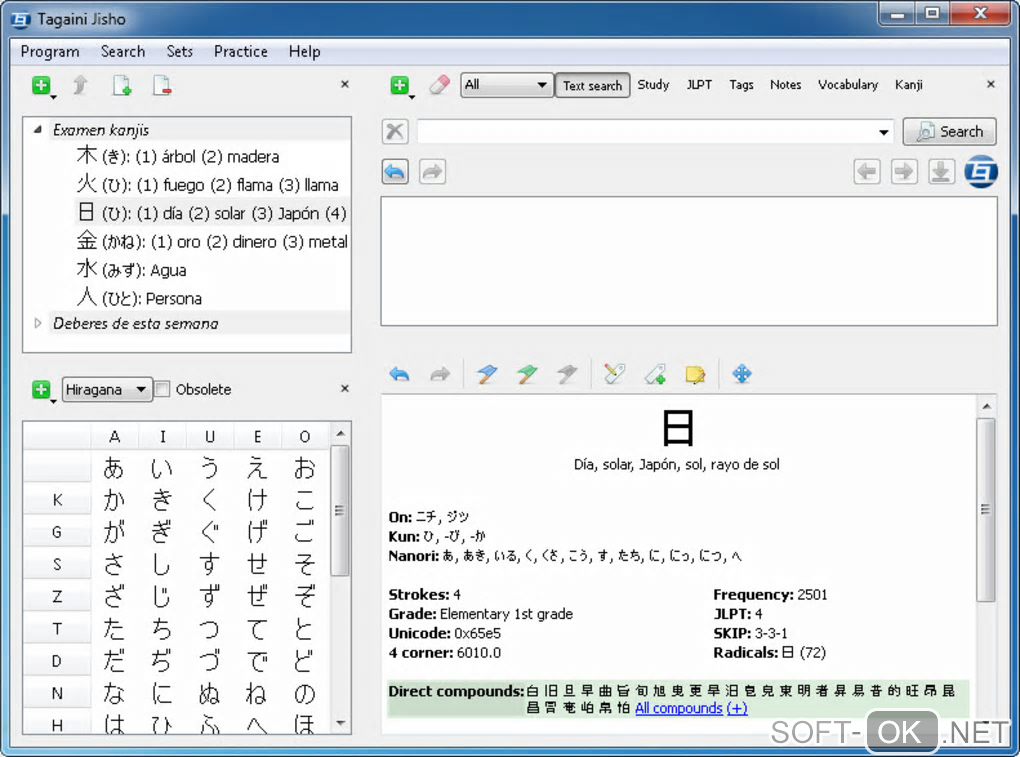This screenshot has height=757, width=1020.
Task: Click the Search button
Action: click(x=950, y=131)
